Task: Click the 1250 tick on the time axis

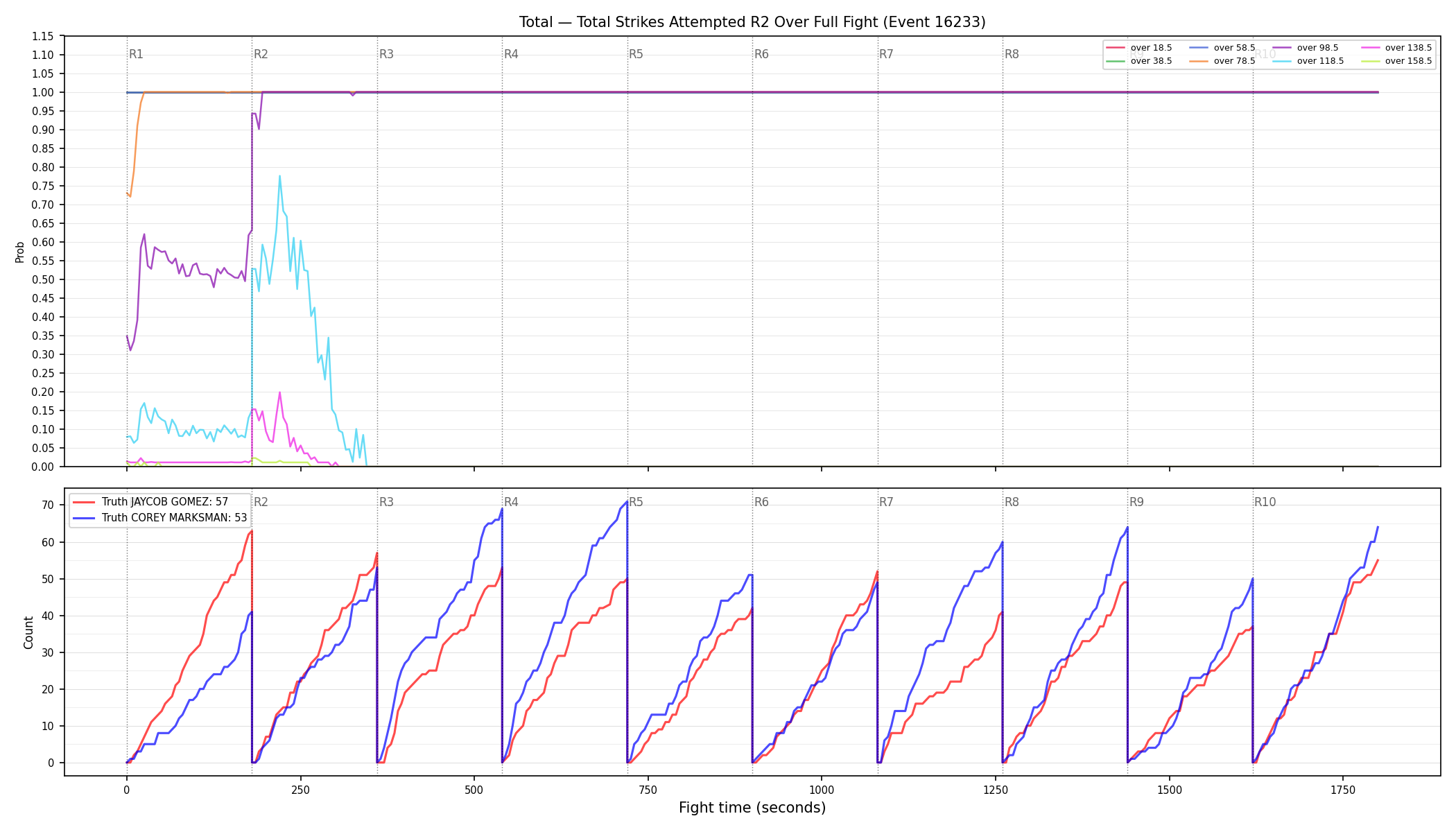Action: pyautogui.click(x=996, y=790)
